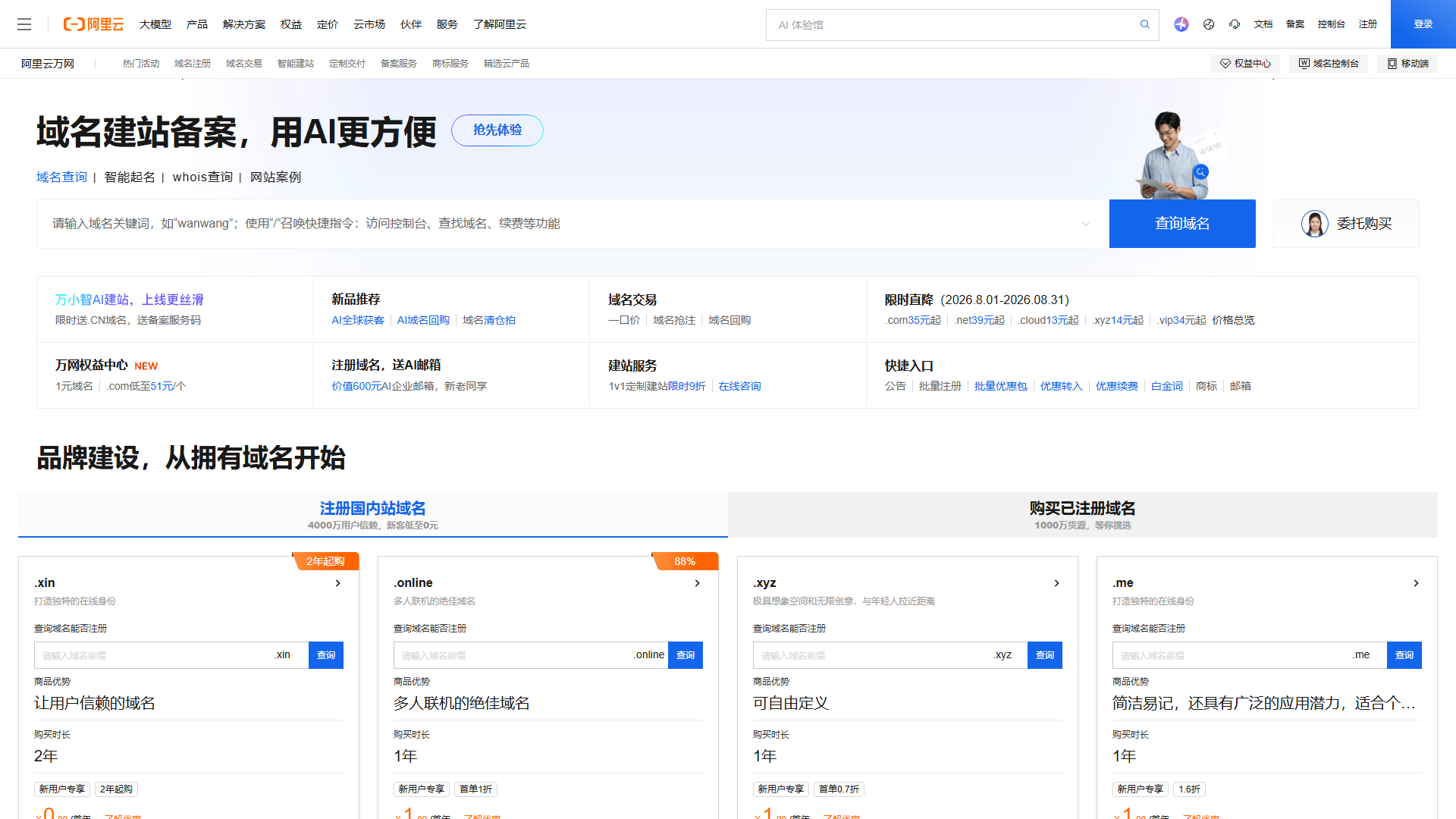This screenshot has width=1456, height=819.
Task: Open 域名交易 in the sub navigation
Action: pos(244,64)
